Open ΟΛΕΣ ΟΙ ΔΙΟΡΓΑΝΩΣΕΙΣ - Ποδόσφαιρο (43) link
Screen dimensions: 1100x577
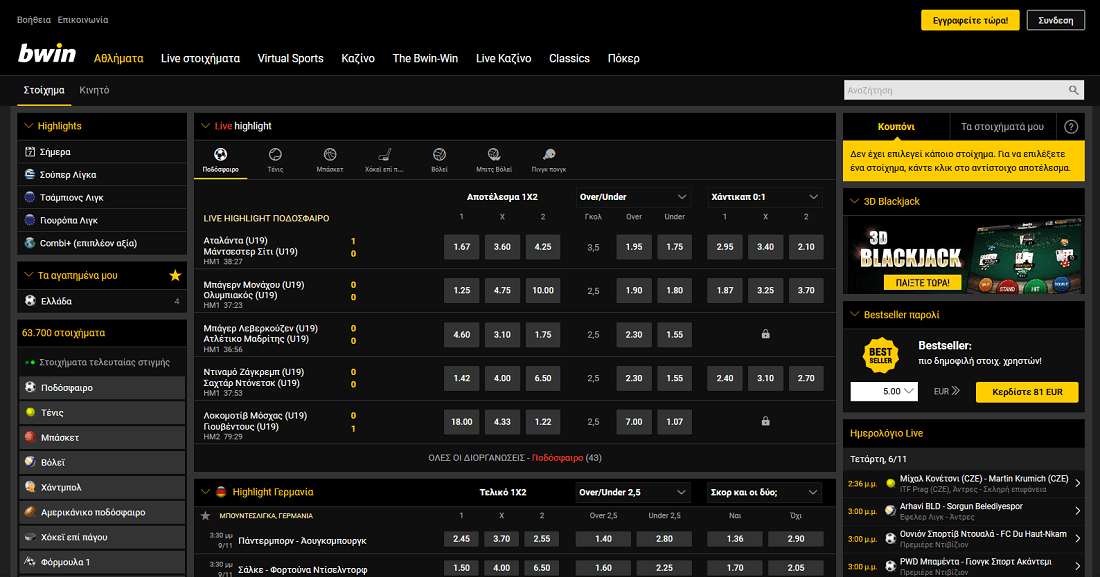(515, 458)
